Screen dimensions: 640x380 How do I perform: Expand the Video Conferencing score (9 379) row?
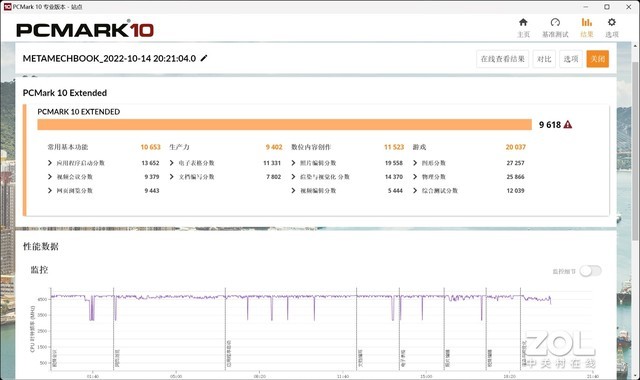click(x=103, y=177)
